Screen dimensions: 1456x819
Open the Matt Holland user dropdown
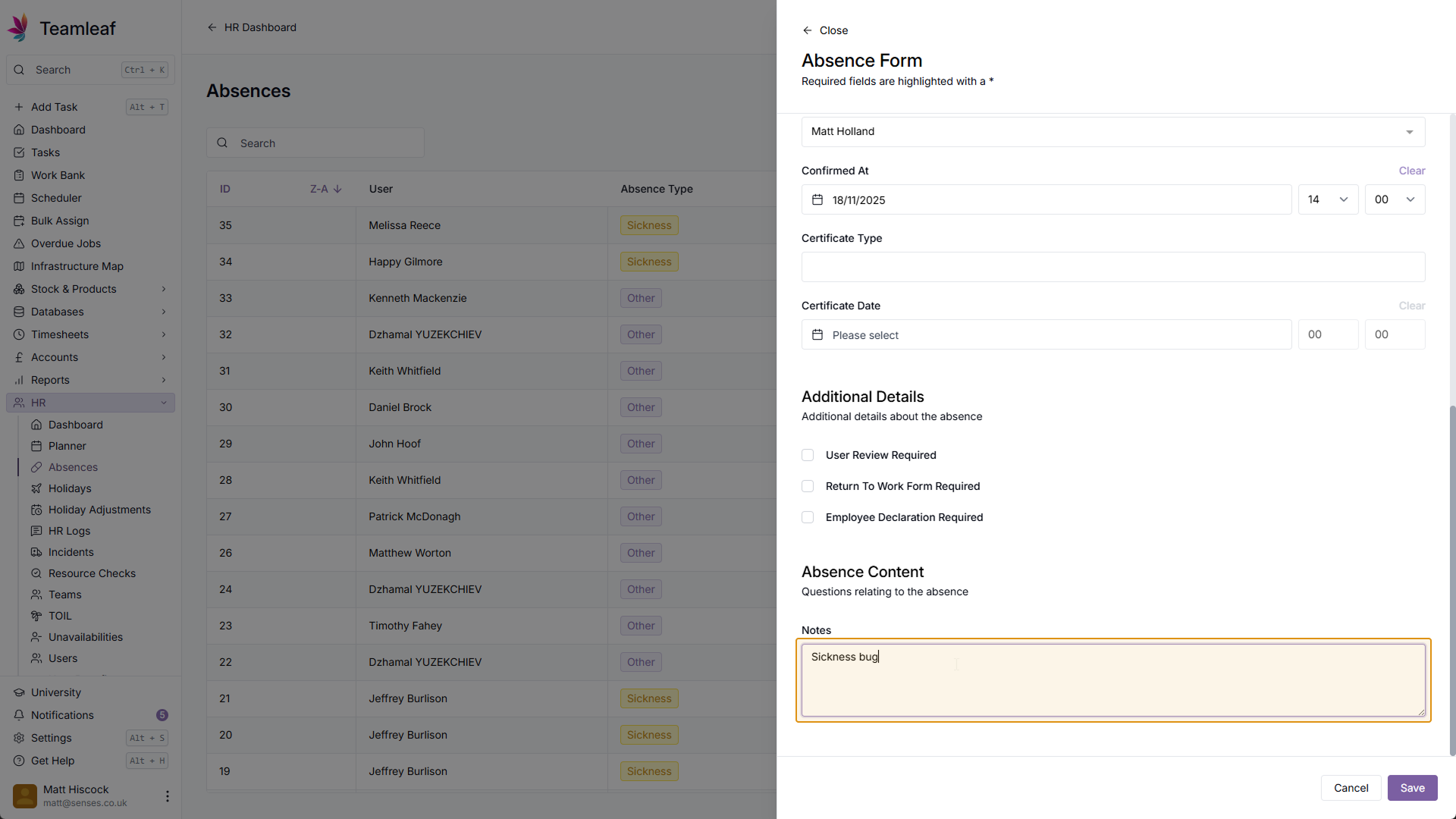tap(1112, 132)
